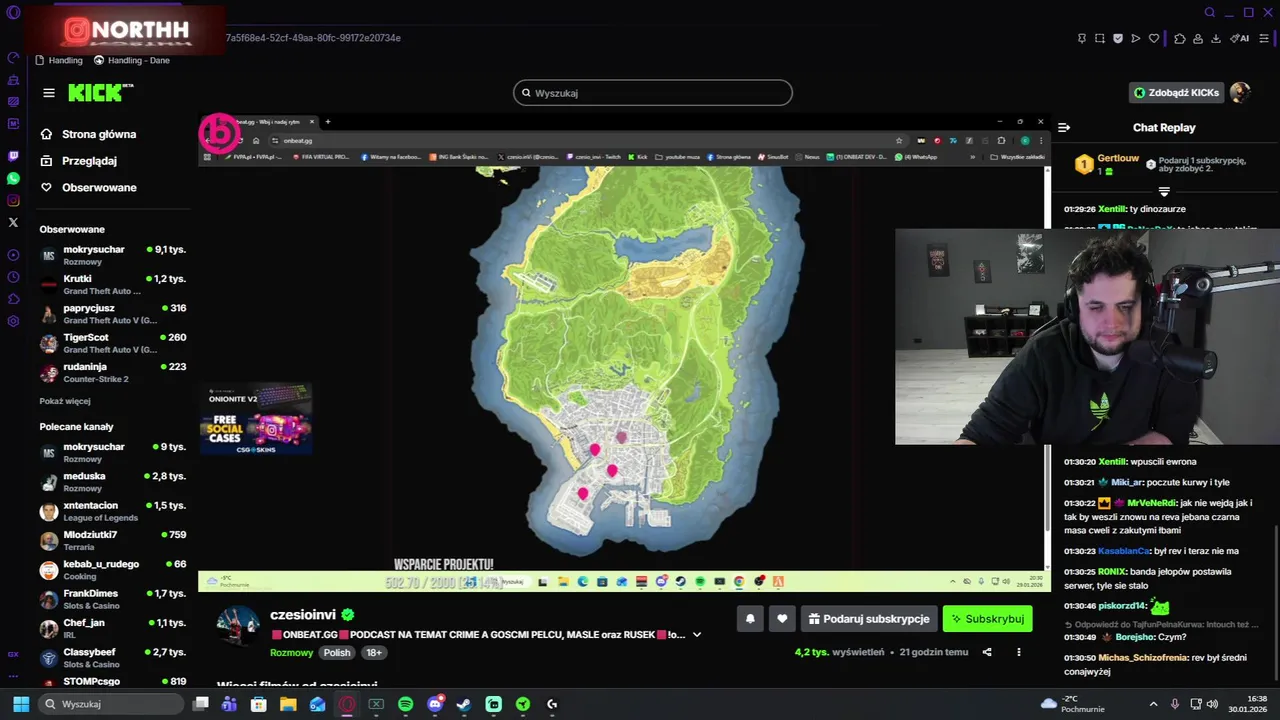
Task: Open history clock in Opera sidebar
Action: [x=13, y=277]
